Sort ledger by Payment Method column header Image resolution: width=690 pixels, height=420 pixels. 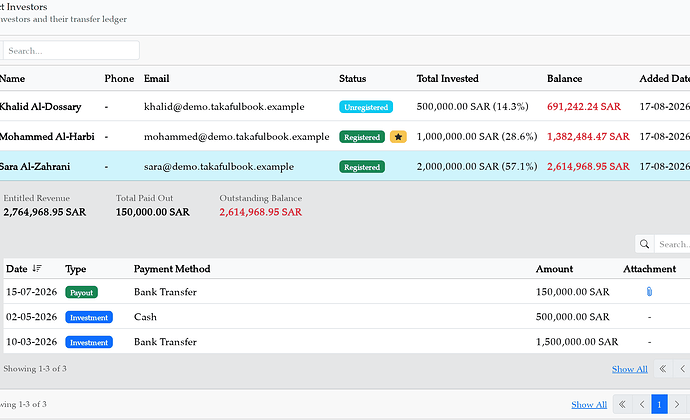tap(172, 269)
